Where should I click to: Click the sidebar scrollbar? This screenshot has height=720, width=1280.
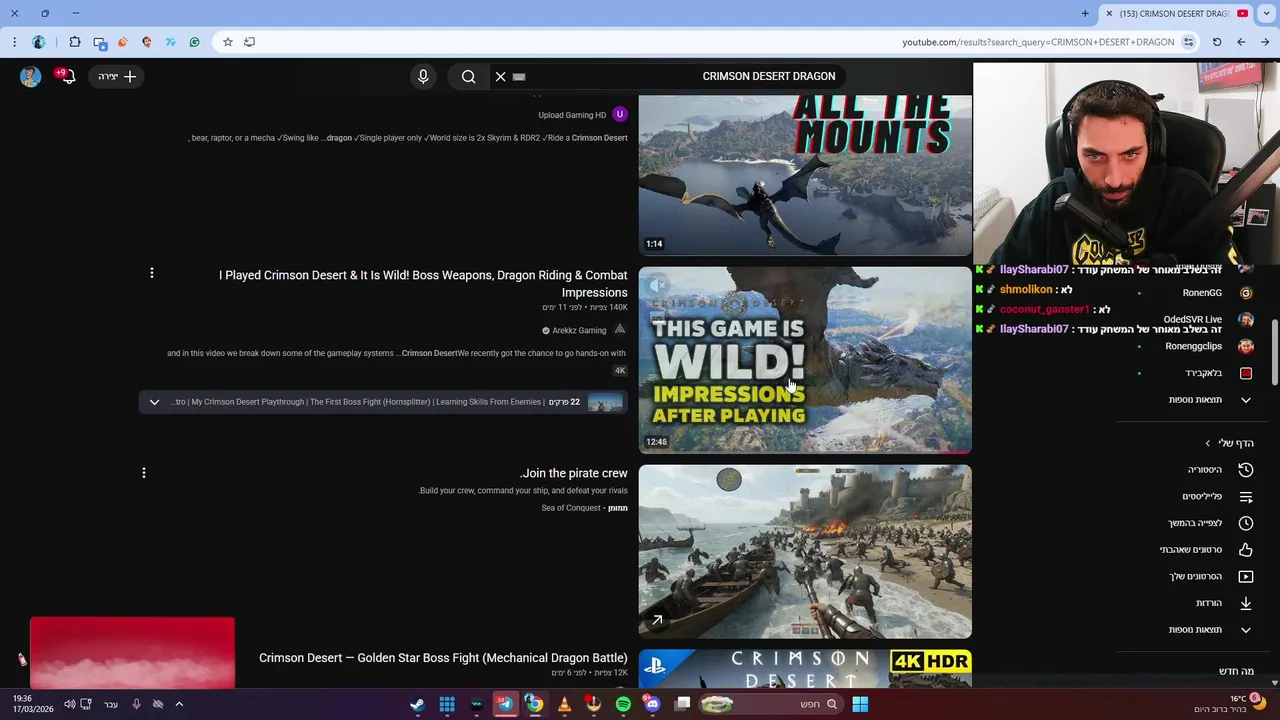tap(1274, 352)
